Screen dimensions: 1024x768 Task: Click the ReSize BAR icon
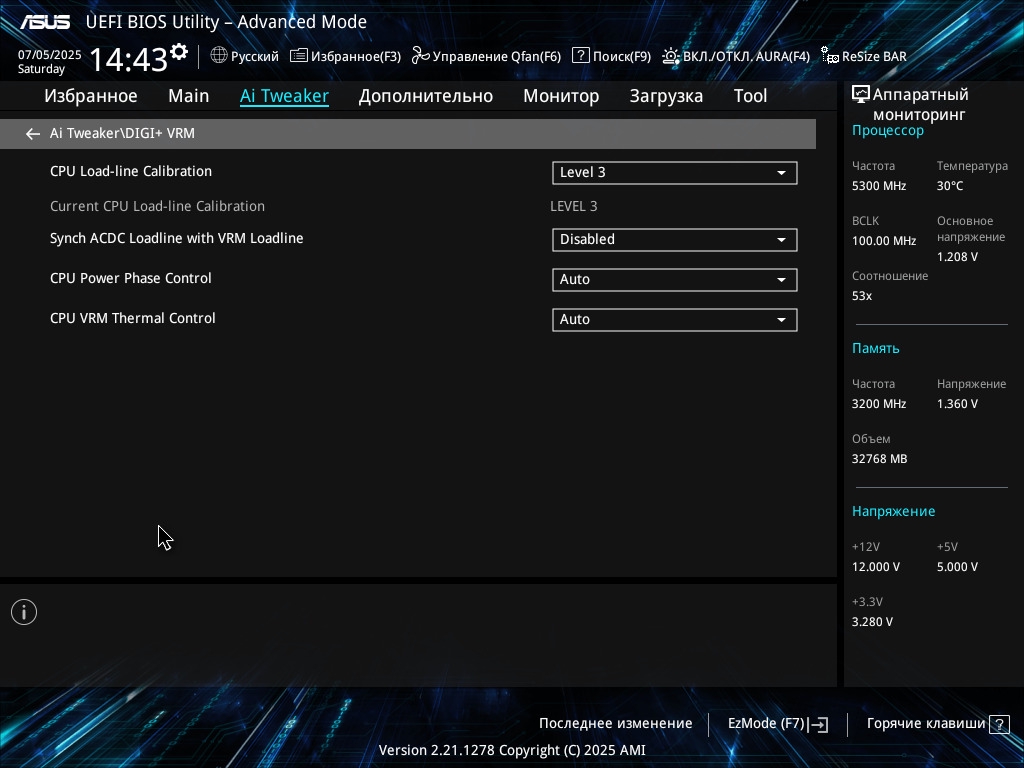(829, 56)
